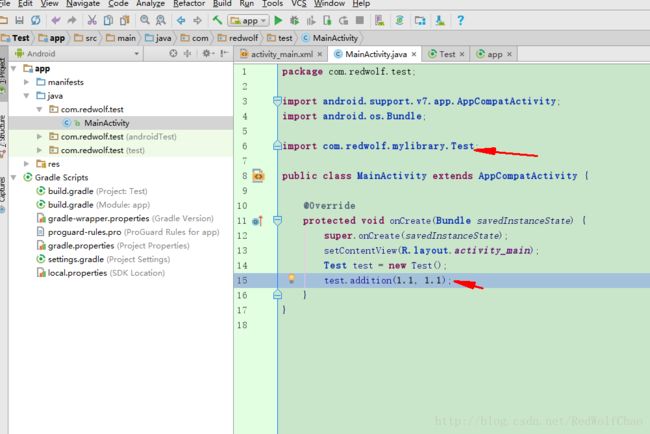The width and height of the screenshot is (650, 434).
Task: Click the Undo arrow icon
Action: (56, 20)
